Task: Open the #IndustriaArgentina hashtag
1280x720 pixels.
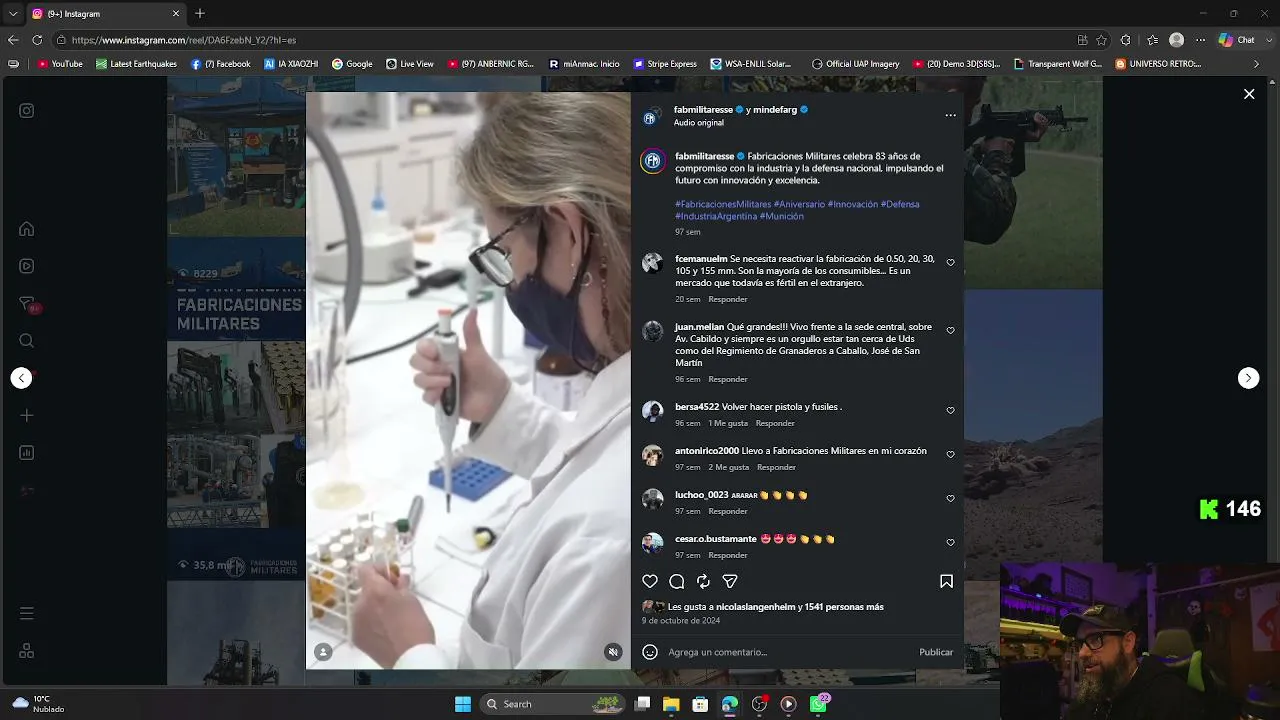Action: (716, 216)
